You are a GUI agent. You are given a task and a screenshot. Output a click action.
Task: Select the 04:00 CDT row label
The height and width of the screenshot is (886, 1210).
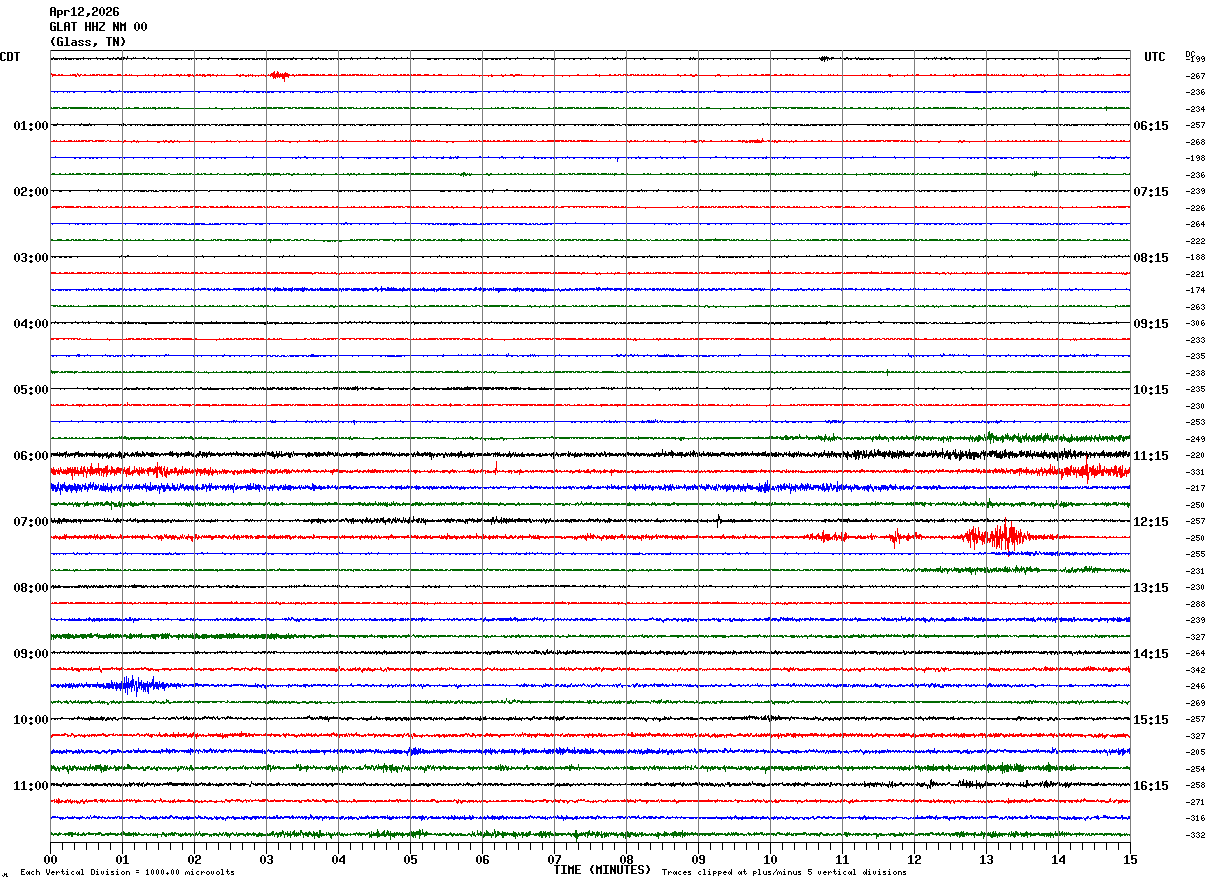30,324
